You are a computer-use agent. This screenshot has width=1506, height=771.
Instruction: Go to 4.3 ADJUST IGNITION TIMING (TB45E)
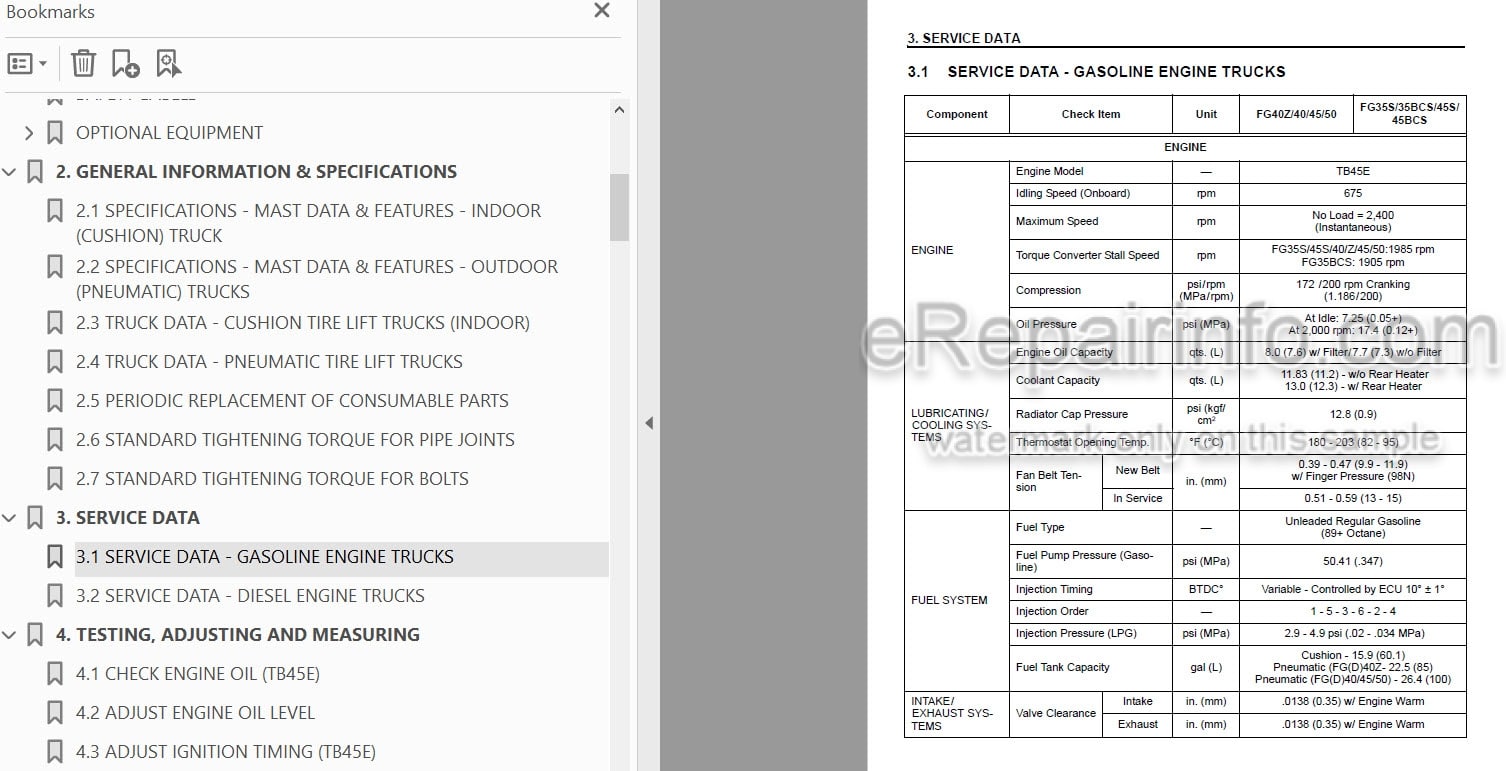click(226, 752)
